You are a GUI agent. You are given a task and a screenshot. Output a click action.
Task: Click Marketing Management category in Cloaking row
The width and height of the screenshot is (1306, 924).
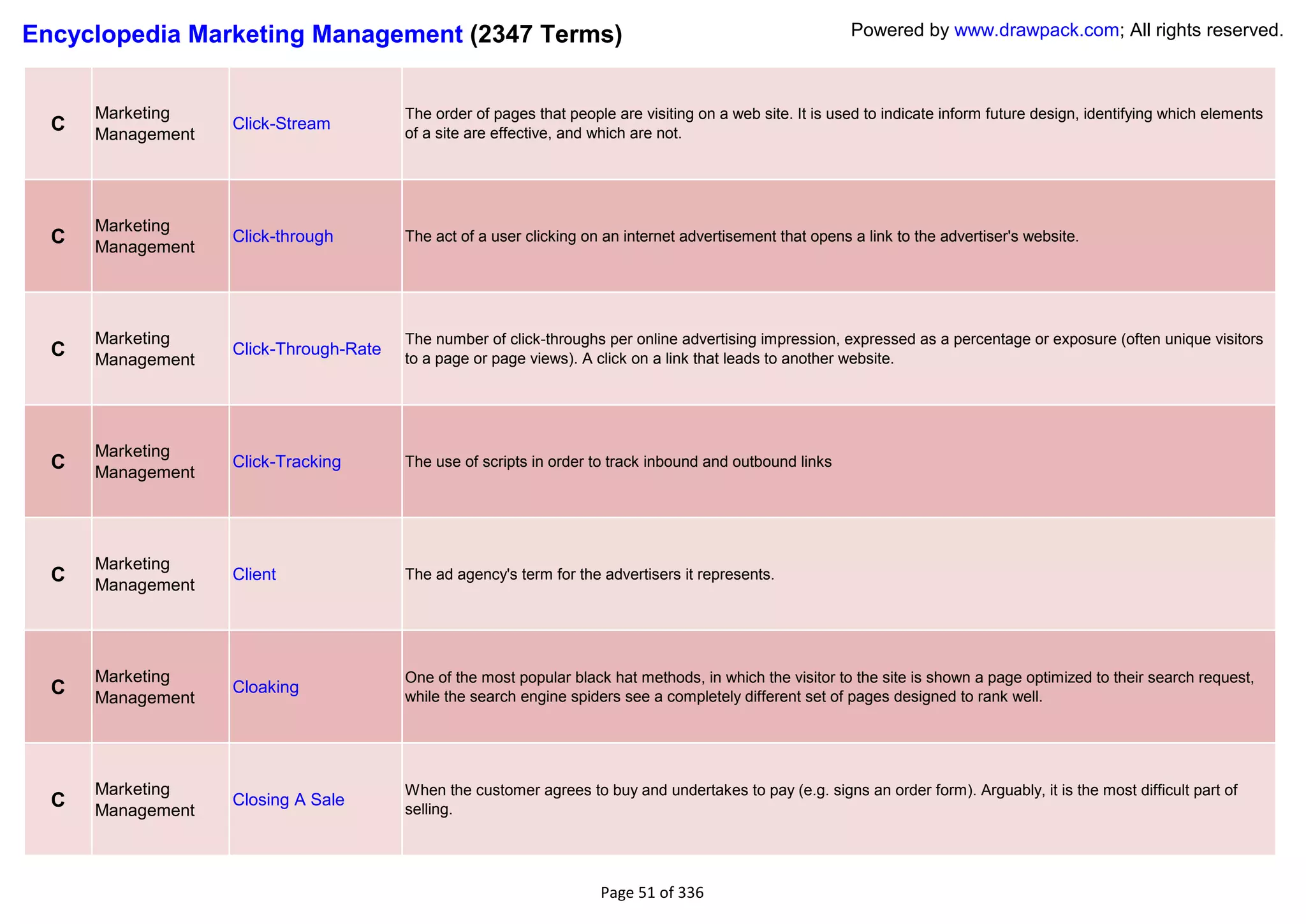[x=145, y=687]
